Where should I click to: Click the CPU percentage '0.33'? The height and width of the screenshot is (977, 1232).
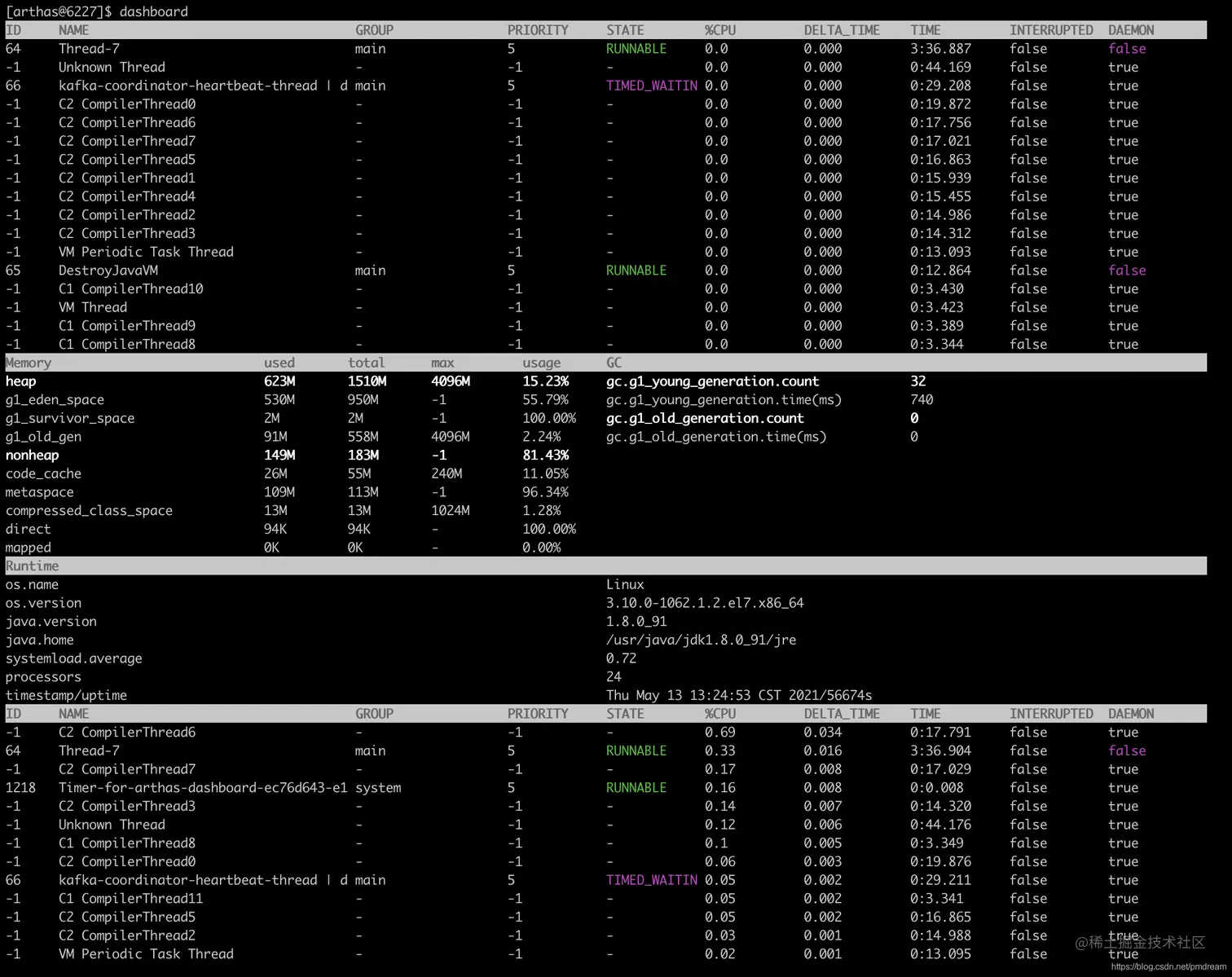pyautogui.click(x=720, y=751)
